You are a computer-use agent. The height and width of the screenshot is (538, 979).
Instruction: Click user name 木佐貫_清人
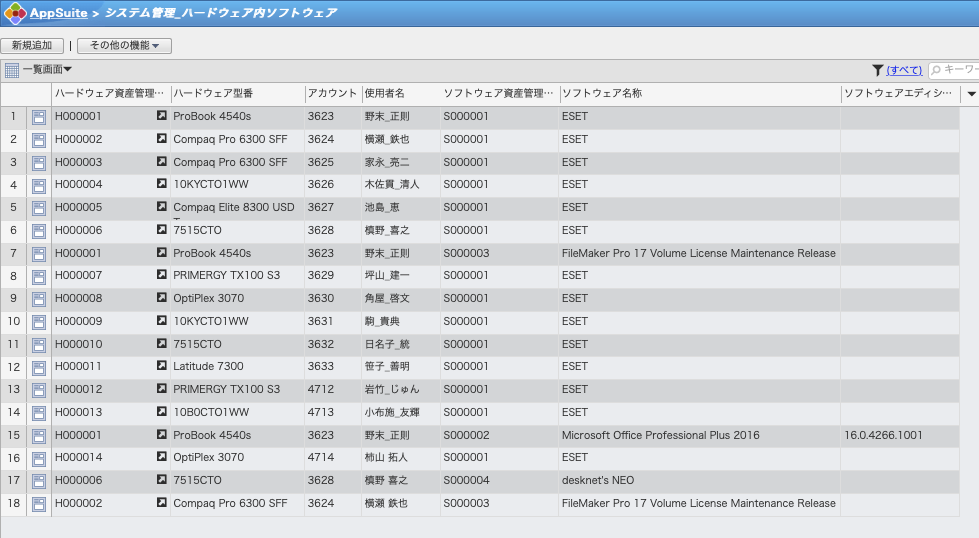[x=392, y=185]
